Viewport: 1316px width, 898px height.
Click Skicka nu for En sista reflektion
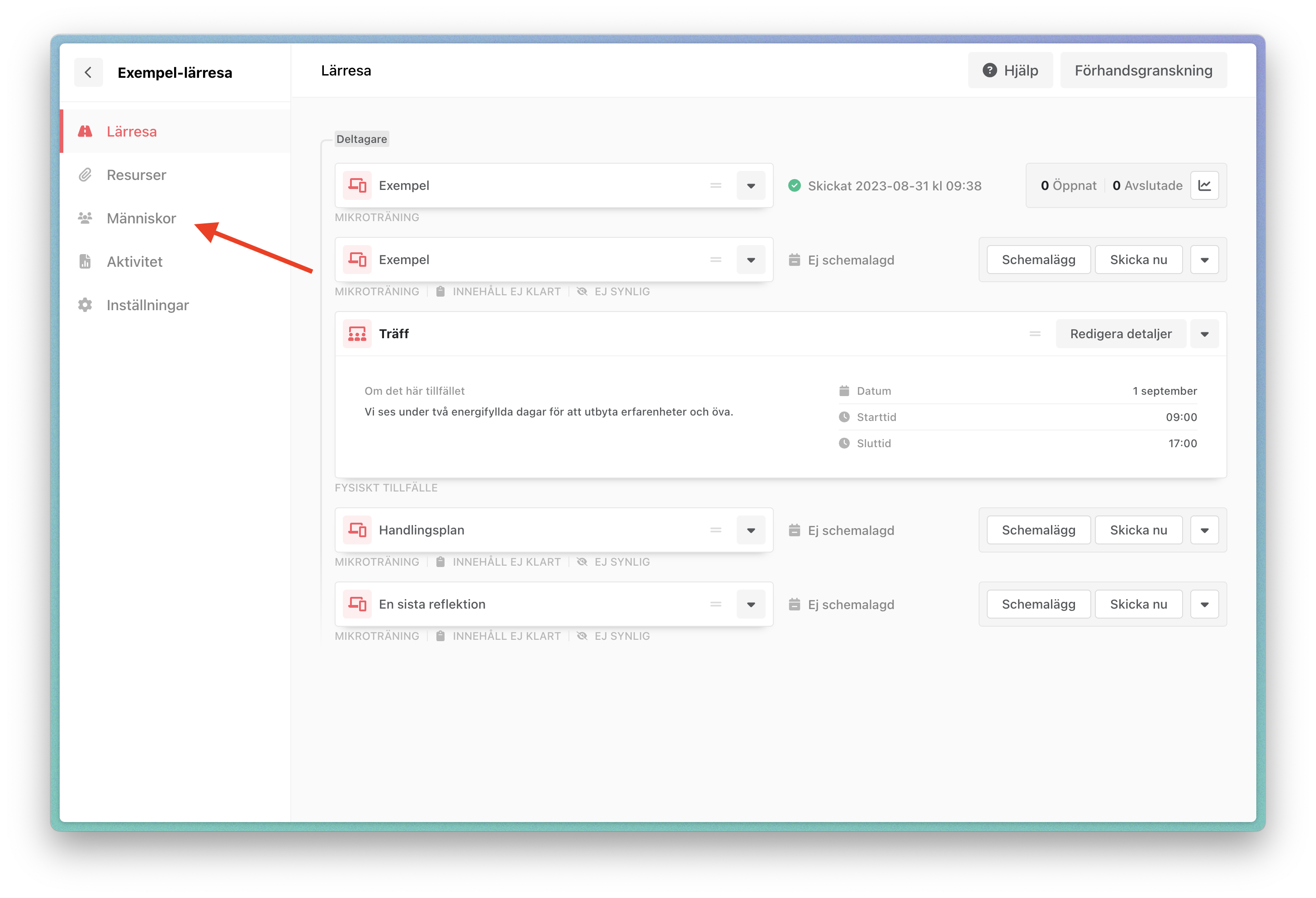coord(1138,604)
